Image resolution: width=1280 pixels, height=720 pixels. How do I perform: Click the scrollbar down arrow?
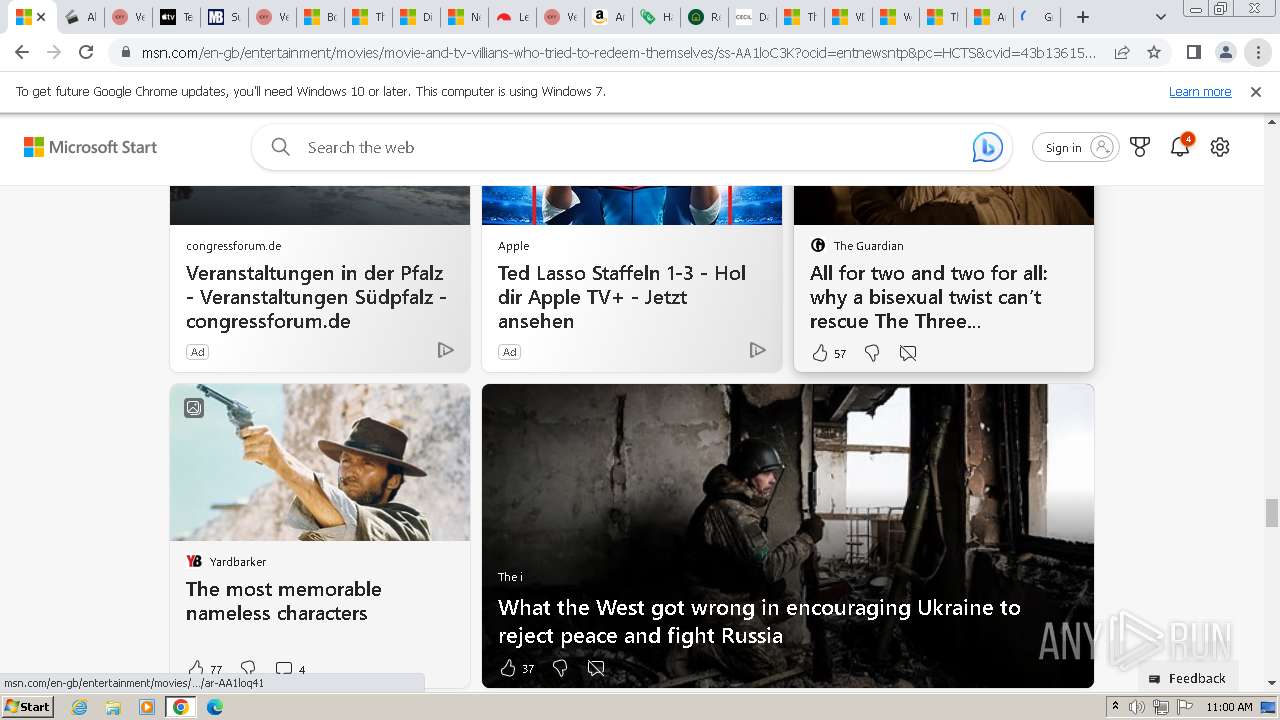tap(1272, 683)
